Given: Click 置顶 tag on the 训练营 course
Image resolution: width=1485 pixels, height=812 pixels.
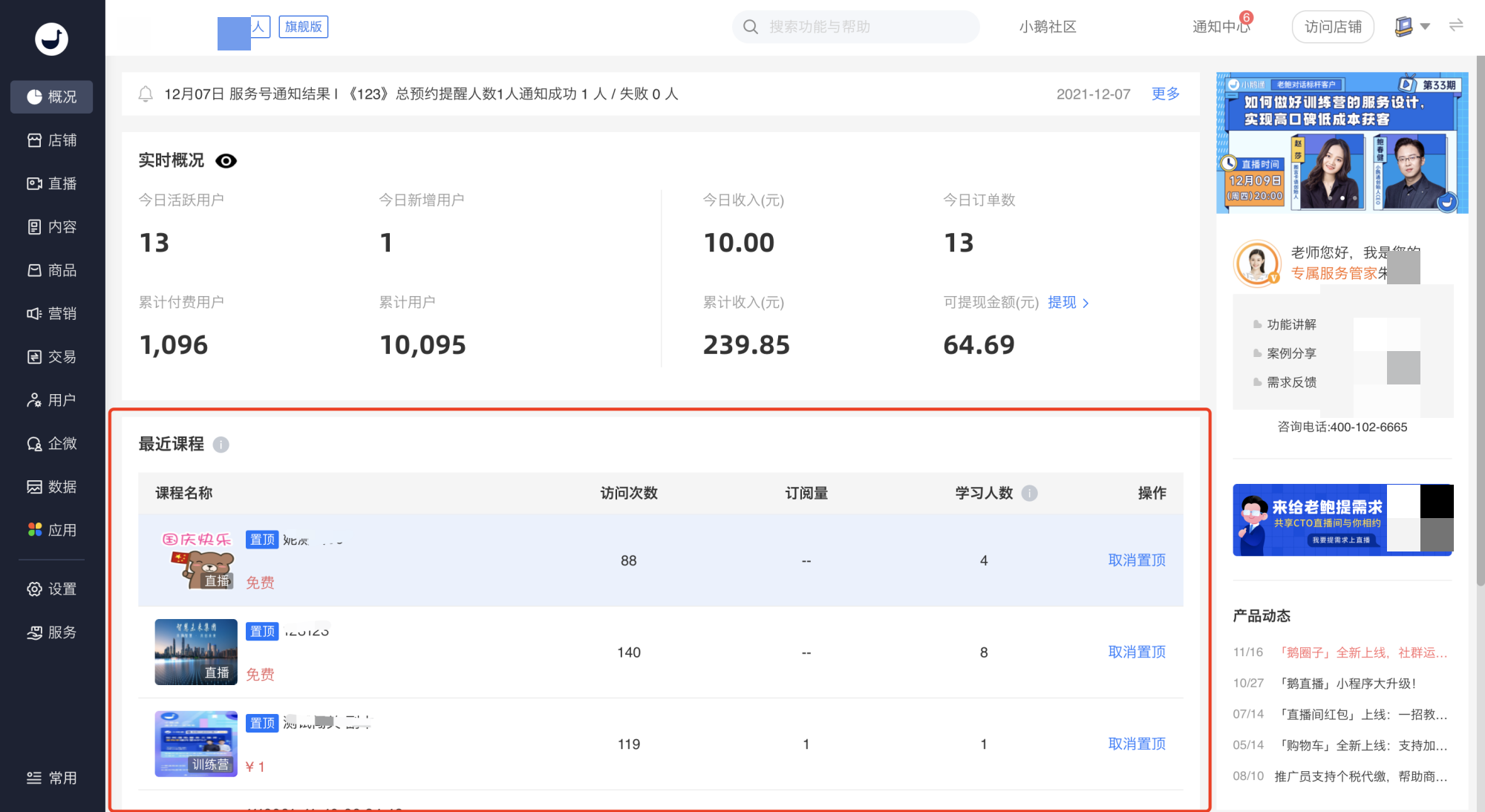Looking at the screenshot, I should tap(262, 724).
